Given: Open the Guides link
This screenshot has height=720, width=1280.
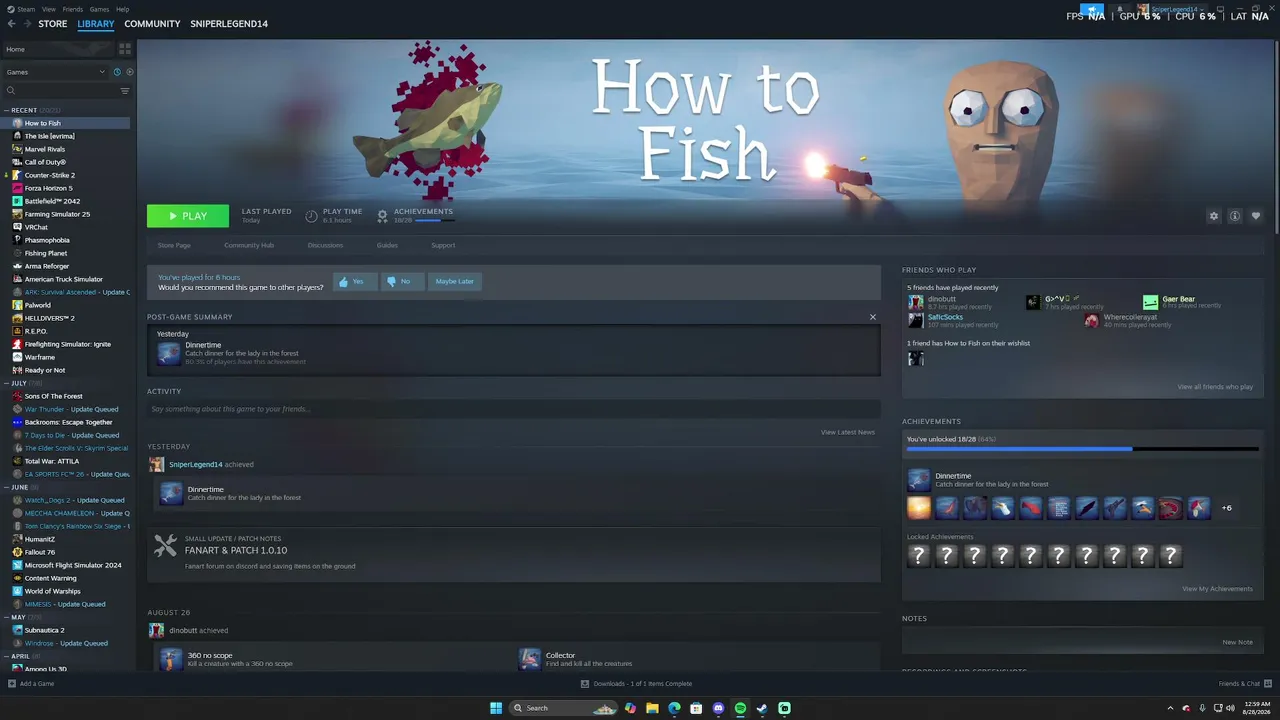Looking at the screenshot, I should click(387, 245).
